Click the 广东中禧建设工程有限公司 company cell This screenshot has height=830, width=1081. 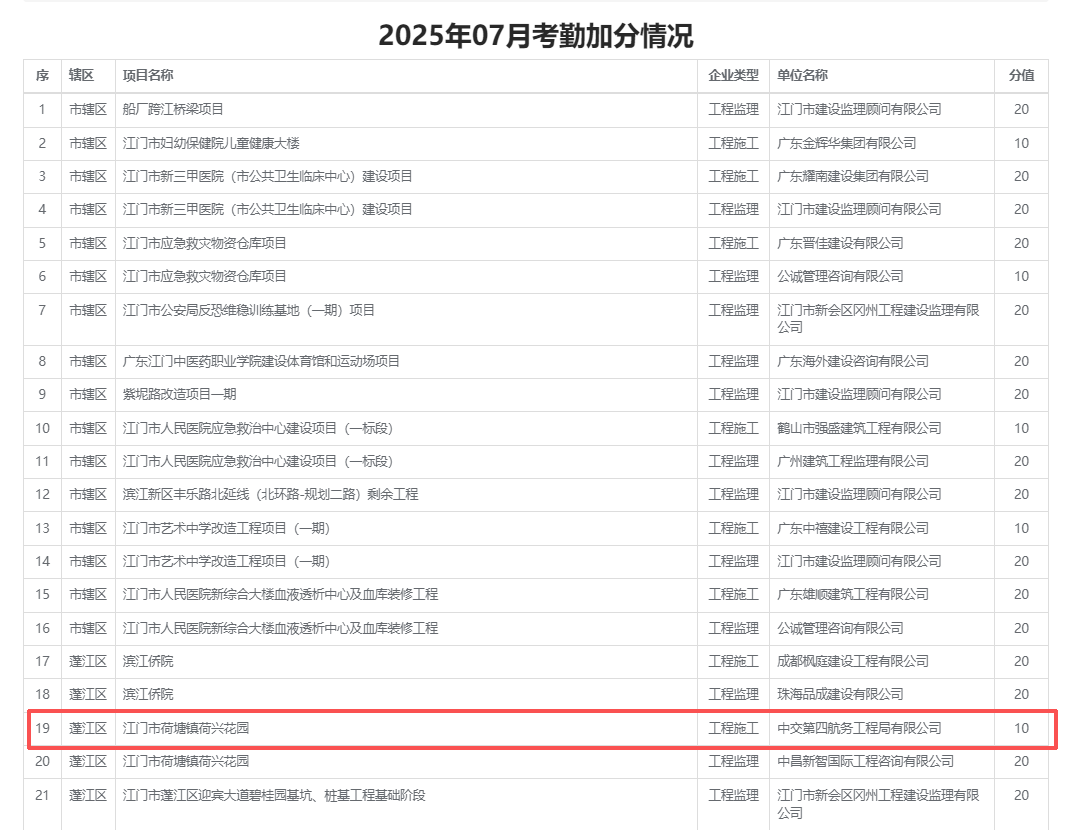point(852,528)
